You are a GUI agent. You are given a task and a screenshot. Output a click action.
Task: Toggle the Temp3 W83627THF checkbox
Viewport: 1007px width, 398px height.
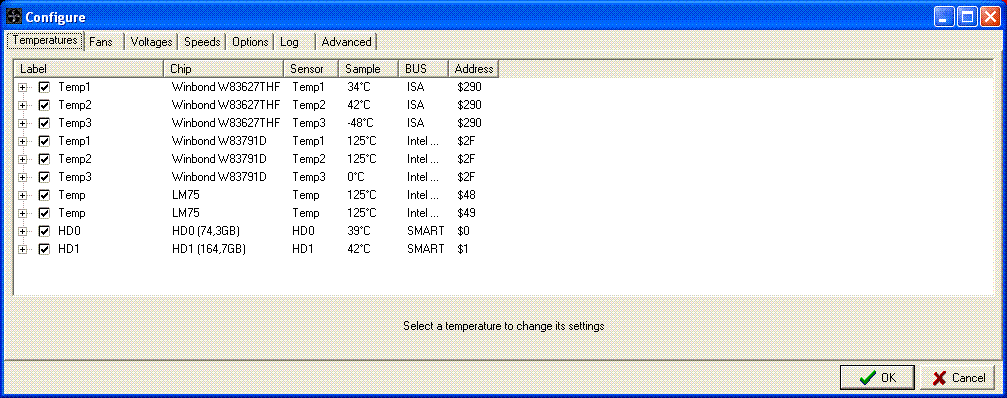coord(44,123)
